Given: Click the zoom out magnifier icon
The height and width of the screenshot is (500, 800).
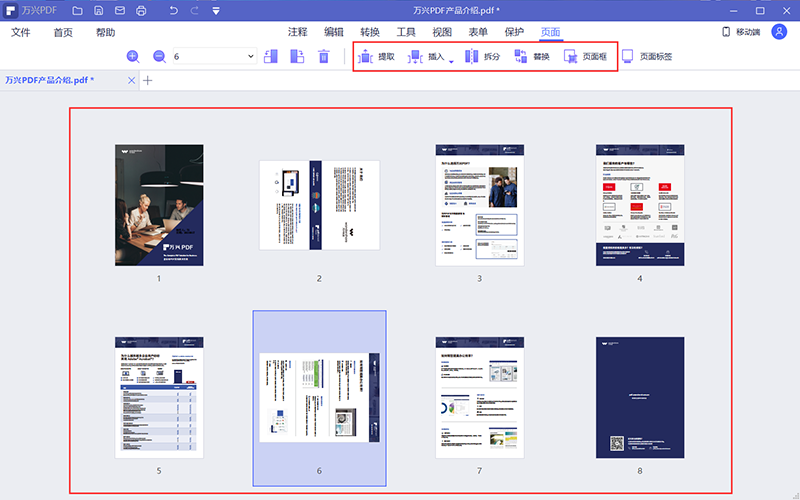Looking at the screenshot, I should click(159, 57).
